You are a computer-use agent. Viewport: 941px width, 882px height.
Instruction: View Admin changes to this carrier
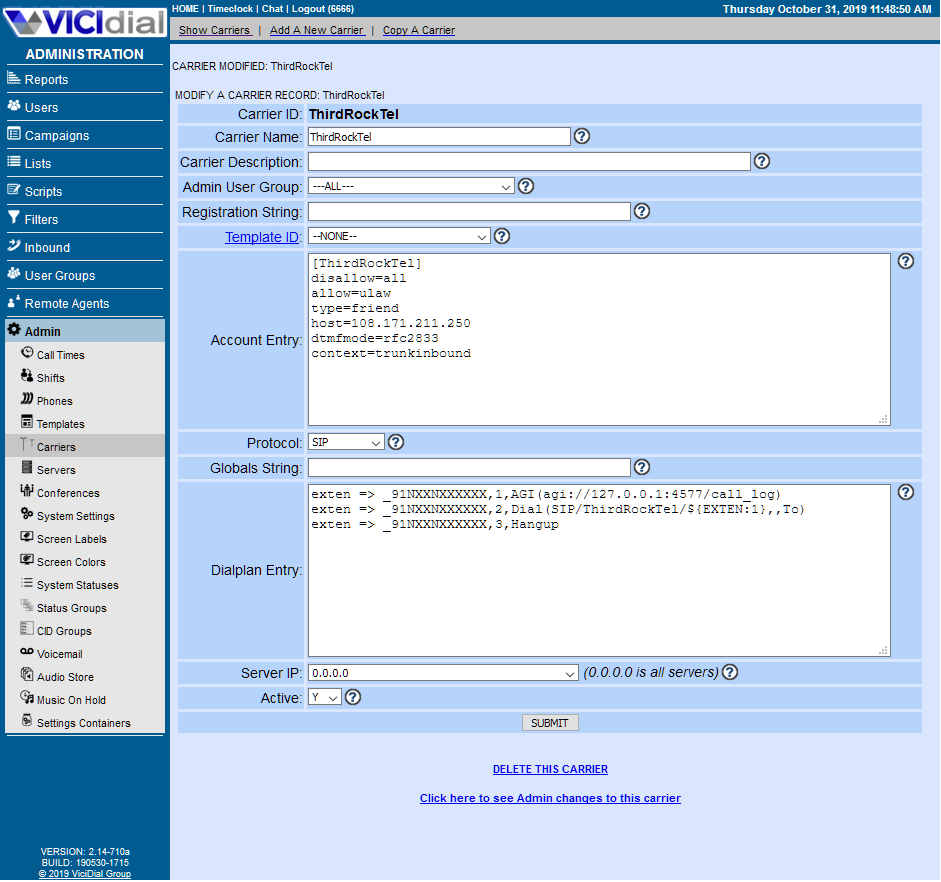pos(550,798)
